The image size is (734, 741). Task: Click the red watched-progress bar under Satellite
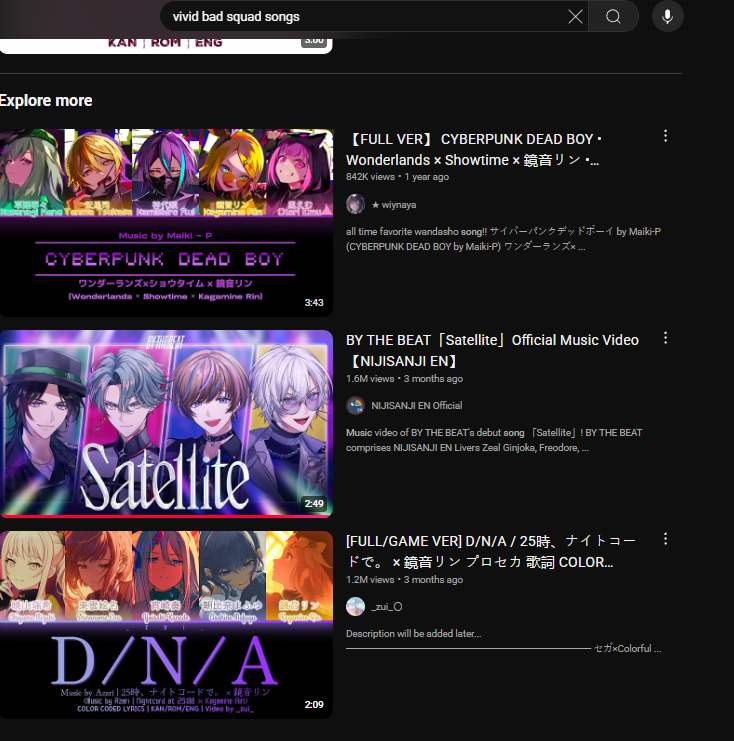pos(166,516)
